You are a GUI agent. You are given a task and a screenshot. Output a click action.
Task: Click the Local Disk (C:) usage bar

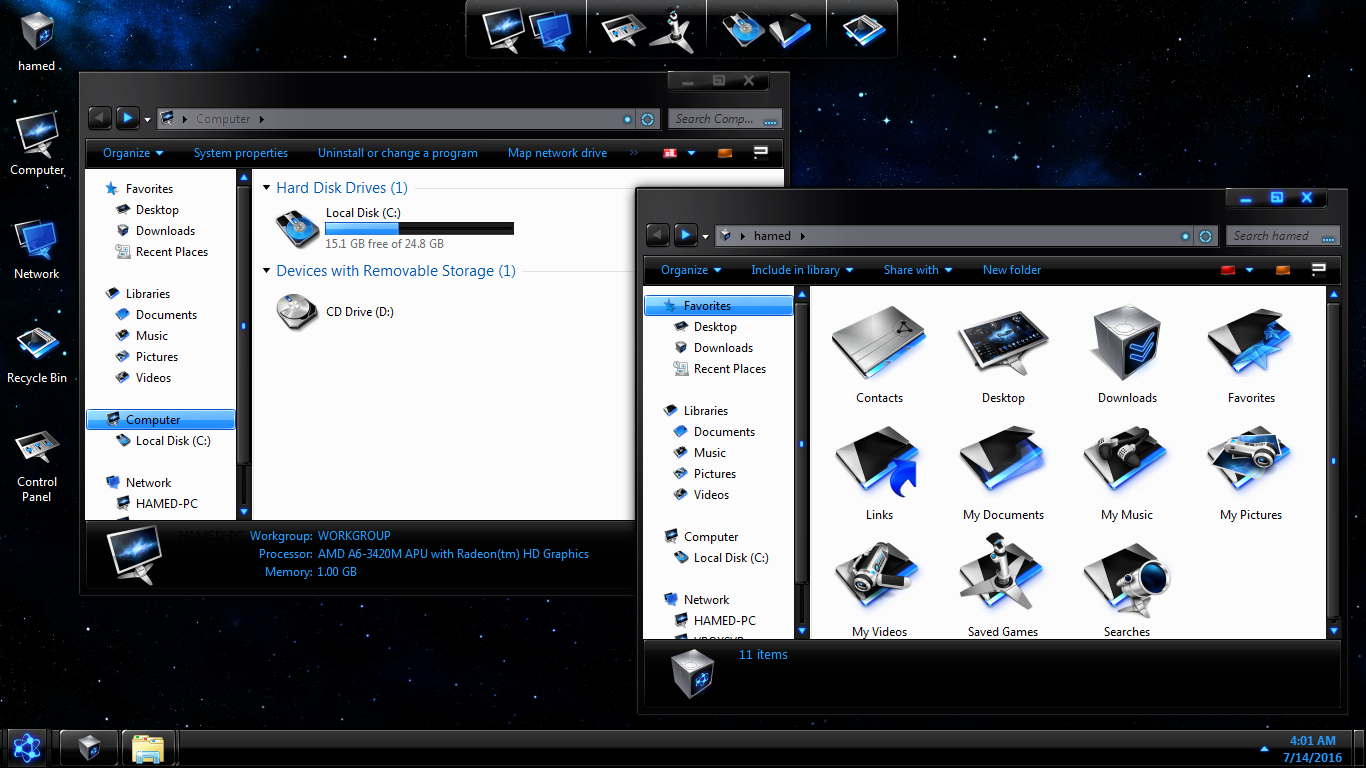click(419, 229)
